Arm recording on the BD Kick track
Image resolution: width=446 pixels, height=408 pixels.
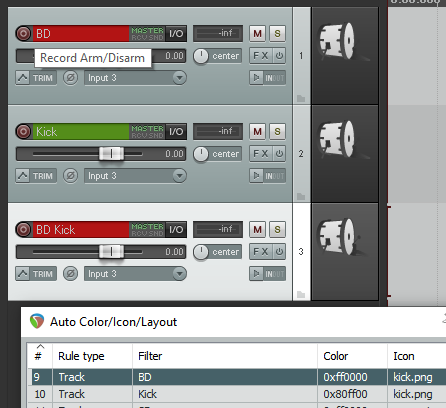click(23, 230)
